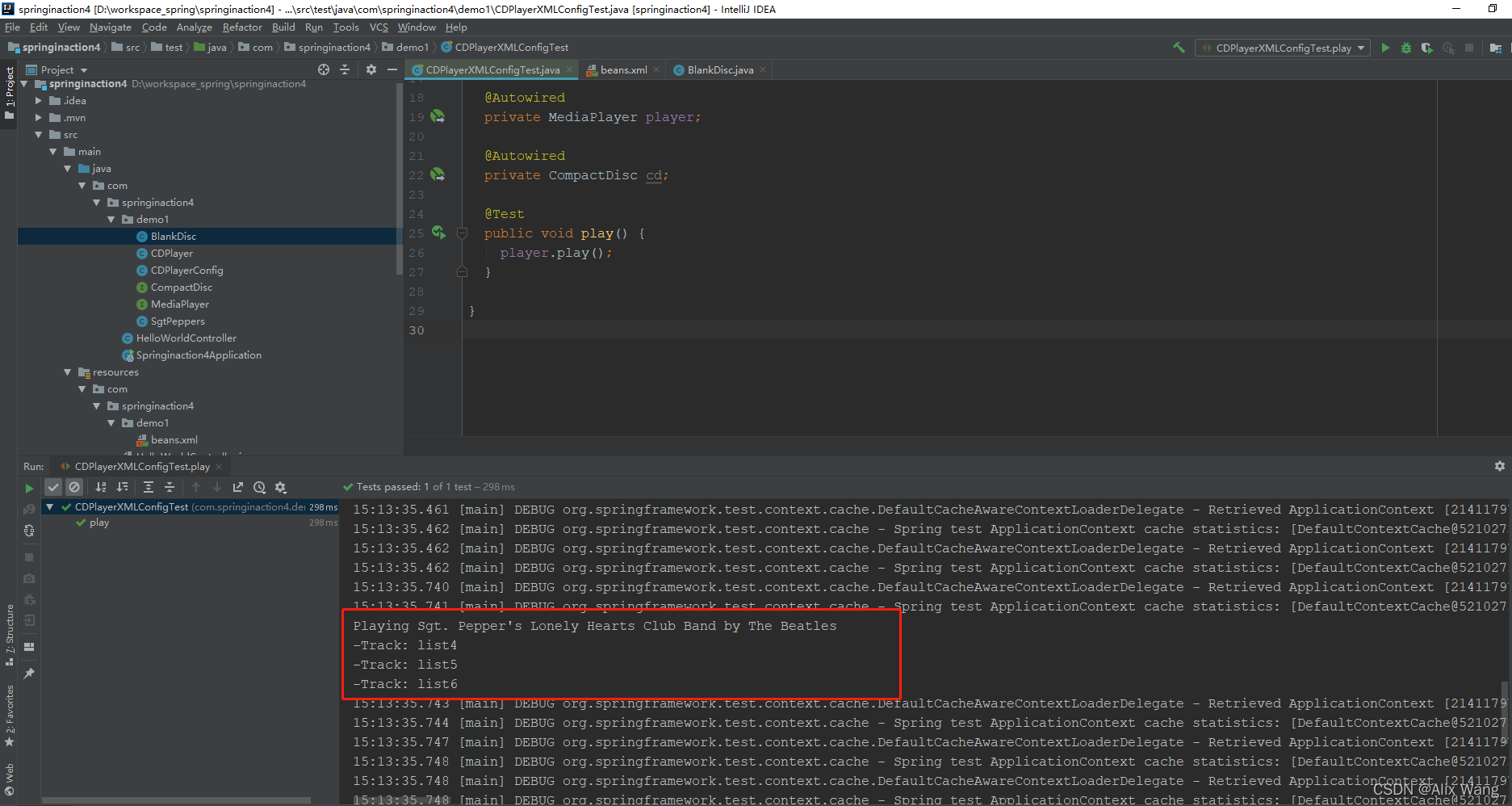Run the configuration with the top green play button
The image size is (1512, 806).
point(1385,48)
